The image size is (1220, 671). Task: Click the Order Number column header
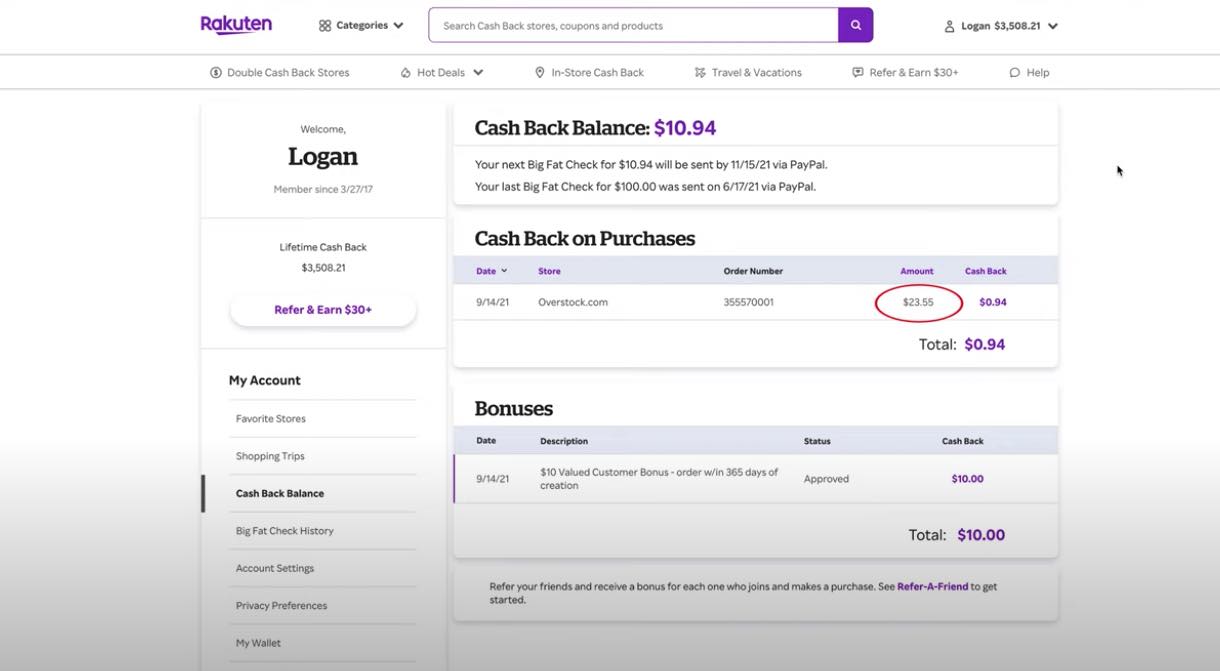753,271
